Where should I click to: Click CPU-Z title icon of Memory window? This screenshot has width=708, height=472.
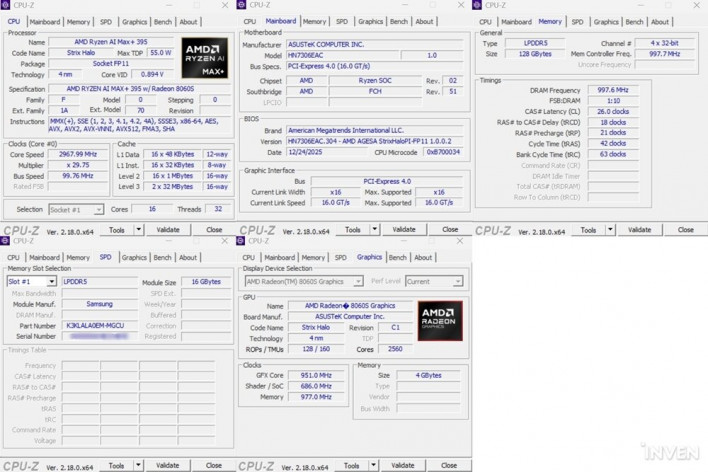(x=479, y=5)
